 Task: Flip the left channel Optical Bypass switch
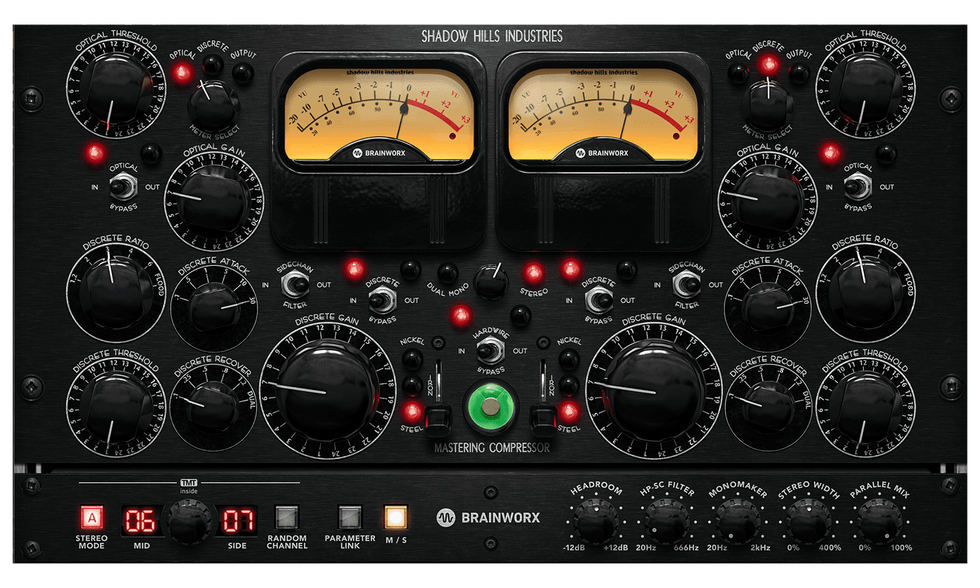point(122,186)
